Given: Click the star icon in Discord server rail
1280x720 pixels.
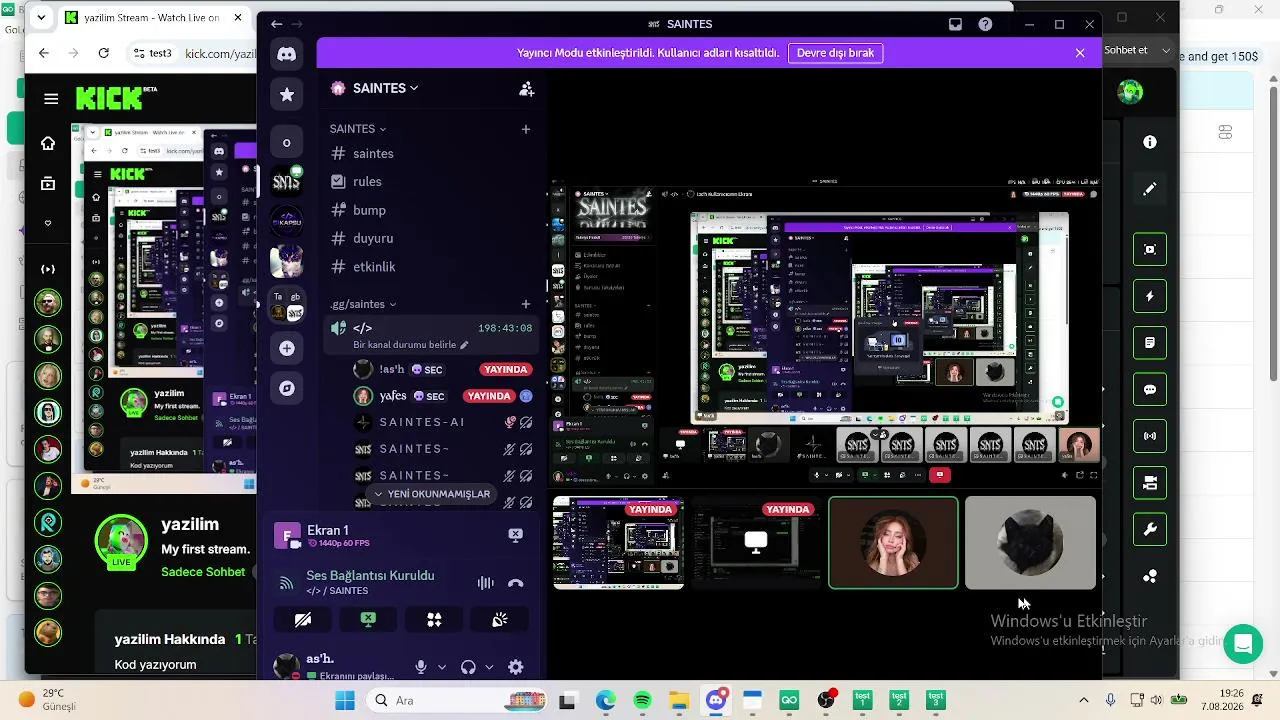Looking at the screenshot, I should [x=287, y=94].
